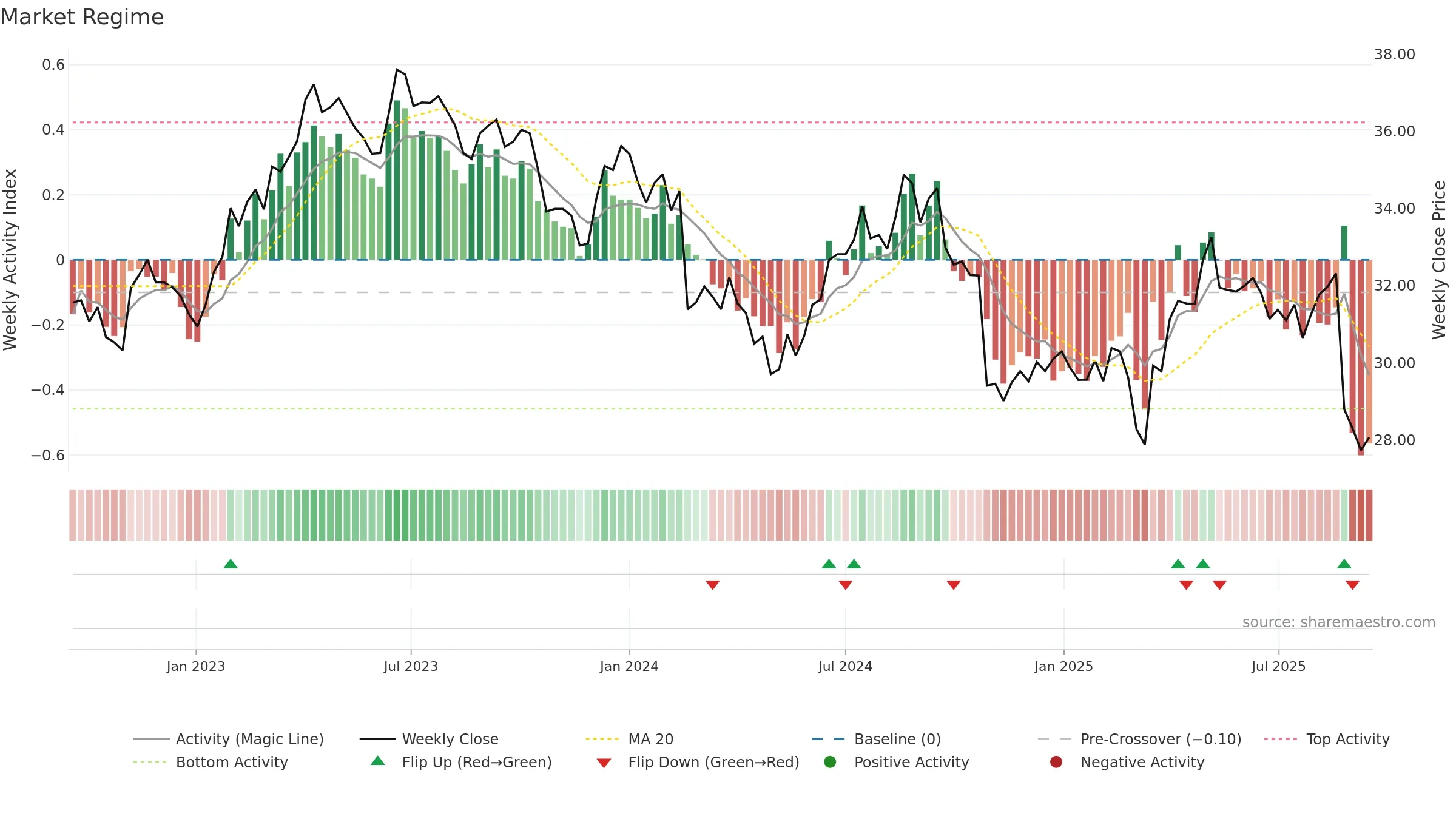Click the Negative Activity legend label
1456x819 pixels.
(1142, 762)
